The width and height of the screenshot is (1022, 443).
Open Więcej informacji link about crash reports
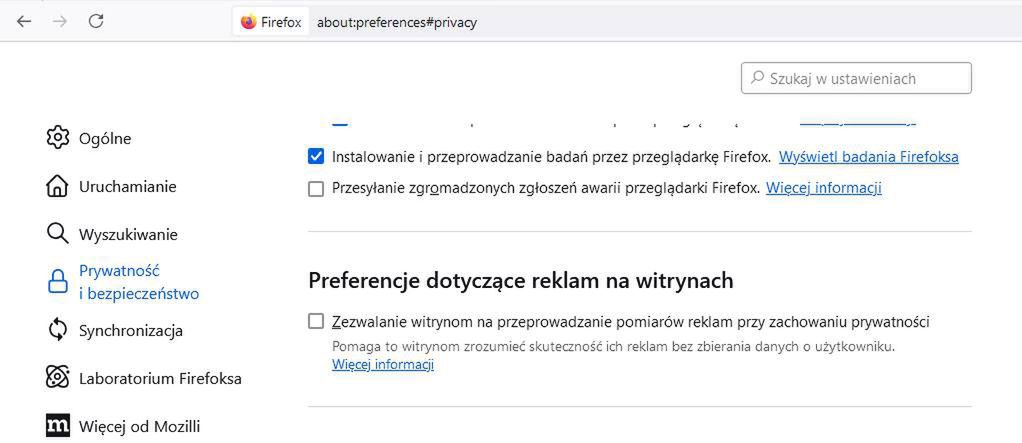coord(823,188)
